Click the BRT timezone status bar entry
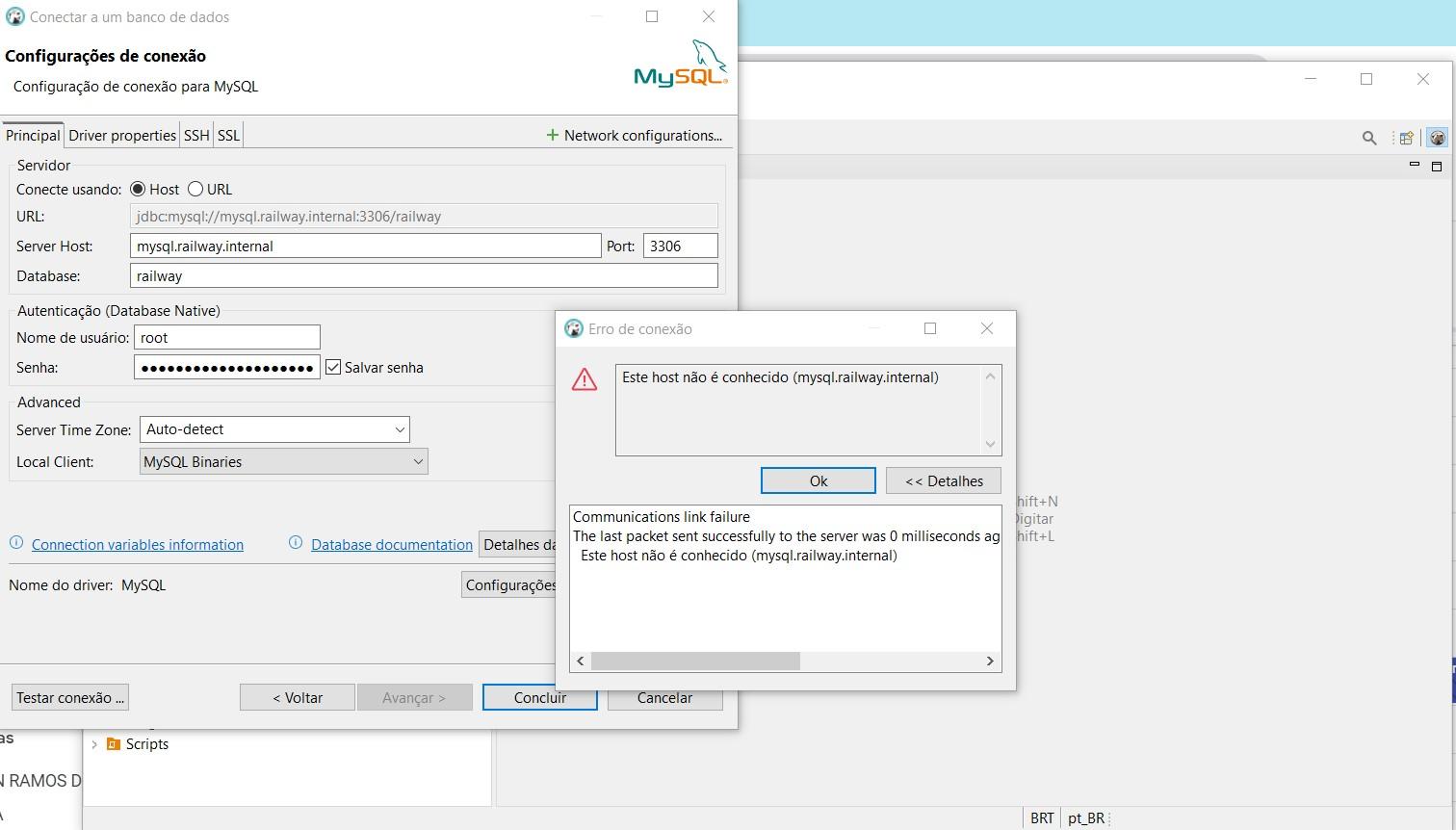Image resolution: width=1456 pixels, height=830 pixels. coord(1042,817)
